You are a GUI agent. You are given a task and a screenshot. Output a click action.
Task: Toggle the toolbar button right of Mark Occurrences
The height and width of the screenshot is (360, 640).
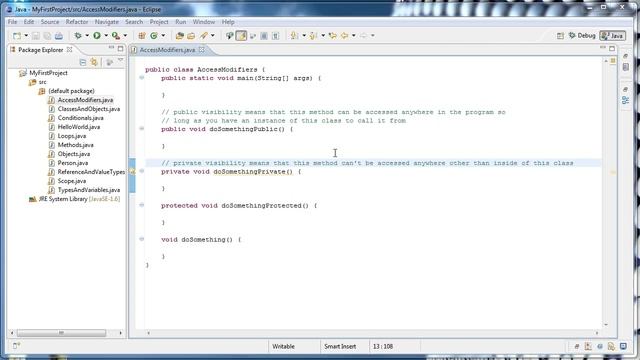tap(253, 36)
